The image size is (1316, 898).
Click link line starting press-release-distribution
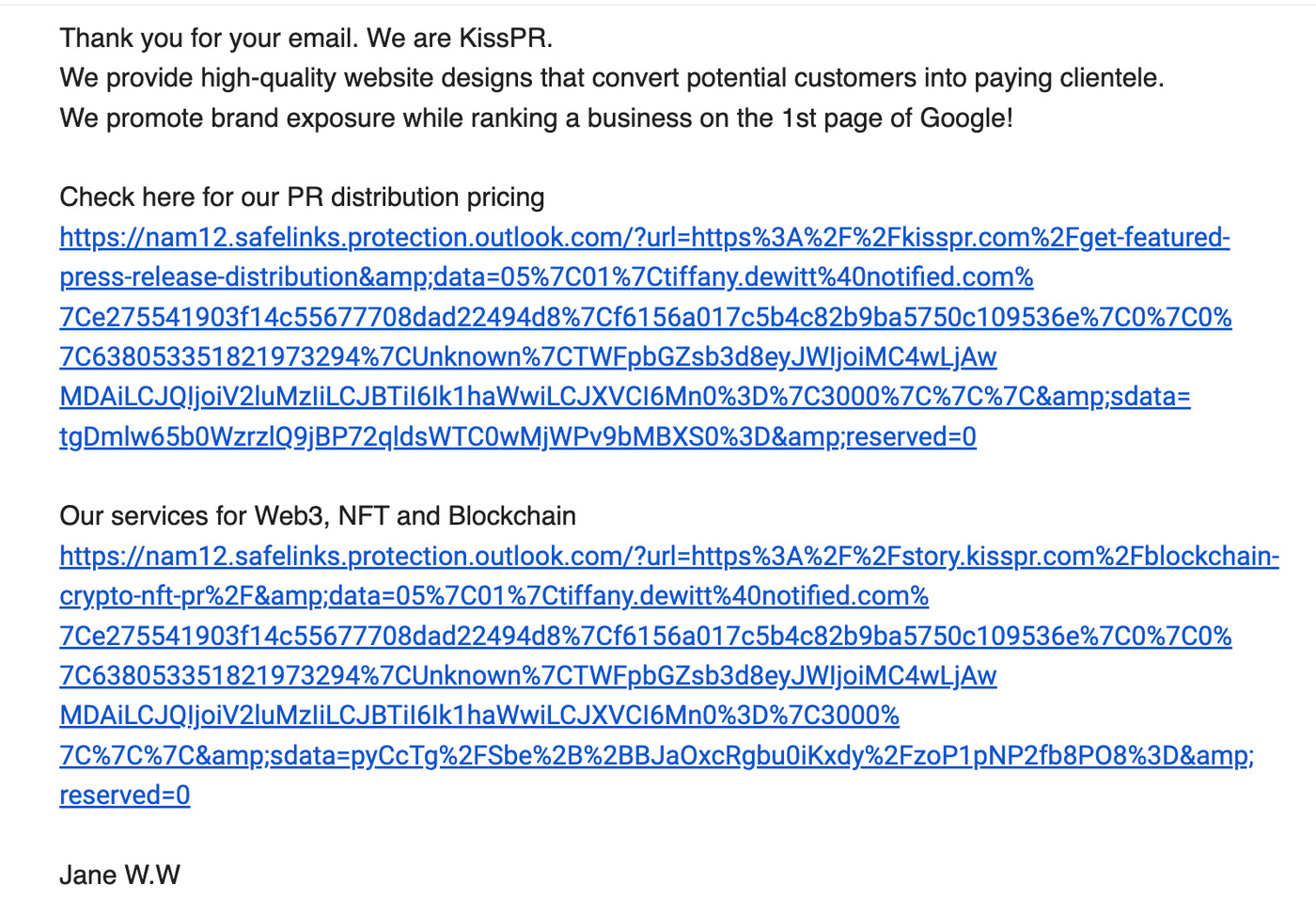pos(546,276)
